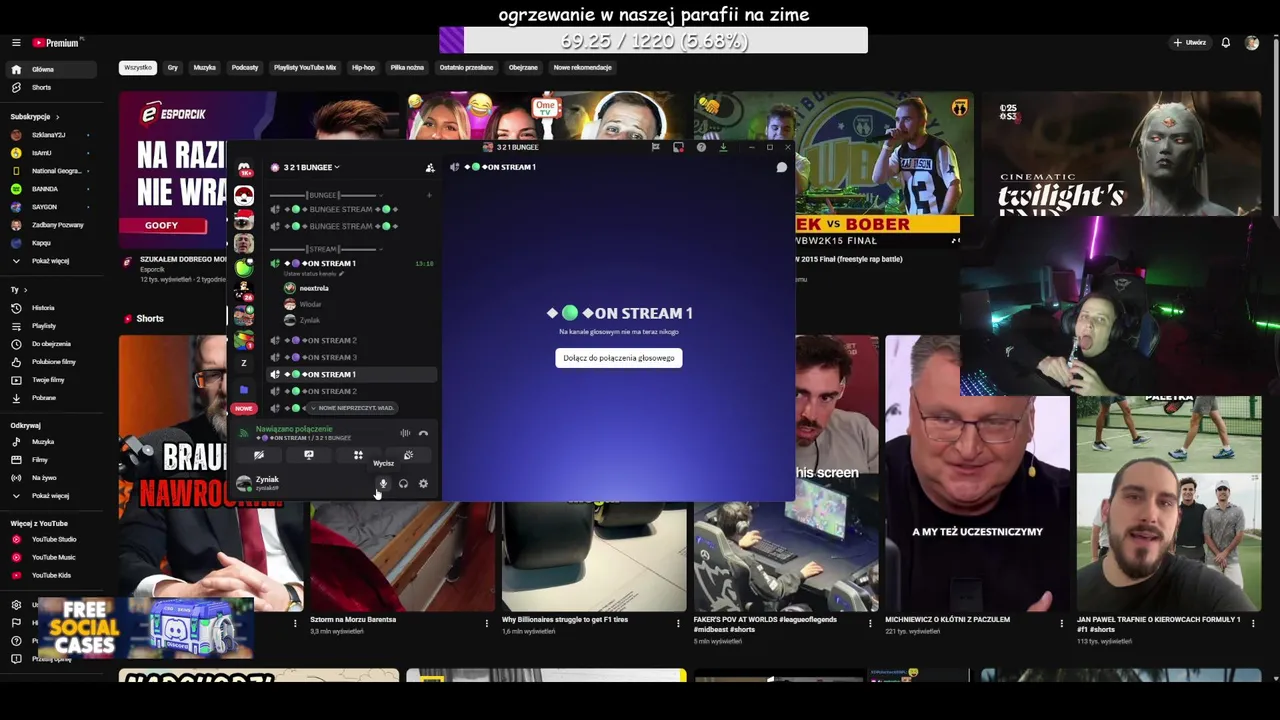Screen dimensions: 1280x720
Task: Open Polubione filmy liked videos
Action: pyautogui.click(x=52, y=362)
